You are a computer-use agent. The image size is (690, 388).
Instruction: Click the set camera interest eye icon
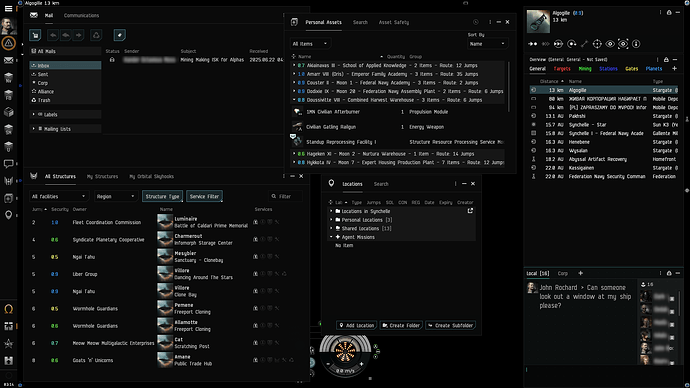point(623,44)
